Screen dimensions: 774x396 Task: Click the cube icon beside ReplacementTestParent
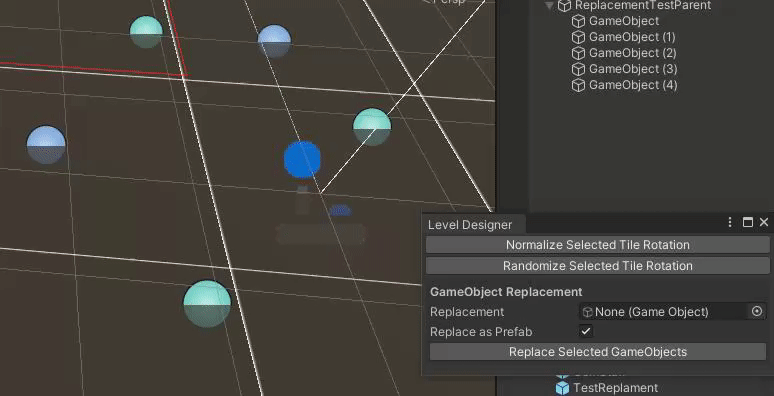564,6
